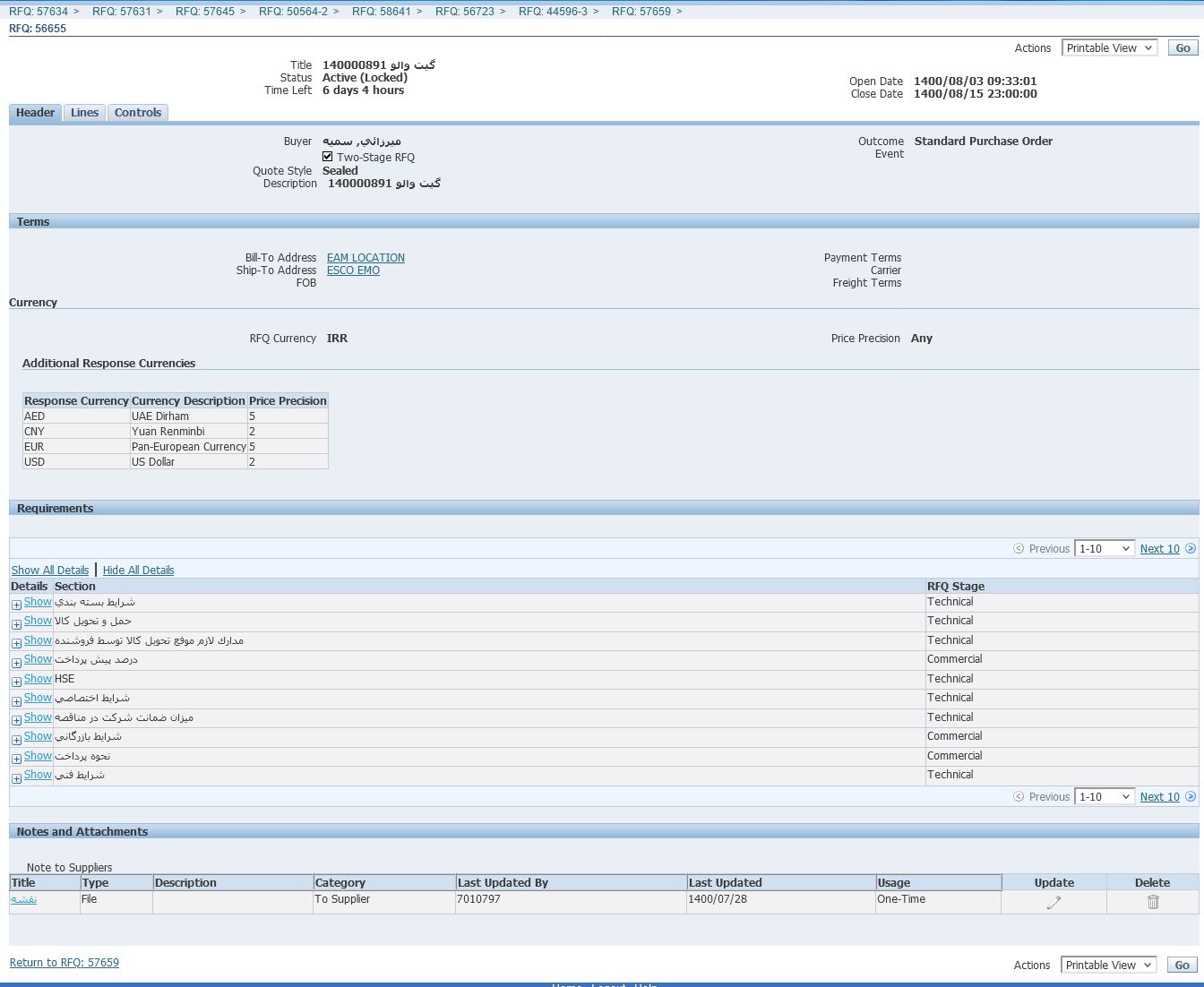The height and width of the screenshot is (987, 1204).
Task: Open the top 1-10 range dropdown
Action: click(x=1105, y=548)
